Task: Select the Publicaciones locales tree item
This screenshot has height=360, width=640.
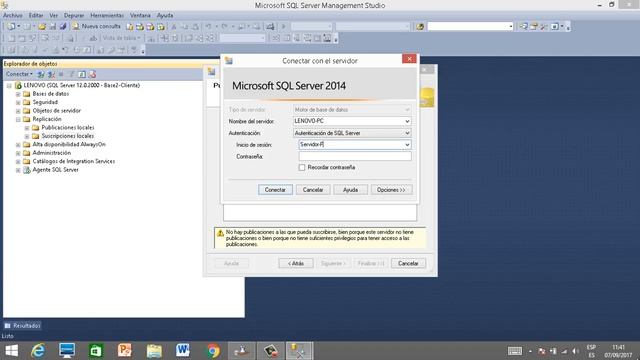Action: point(67,127)
